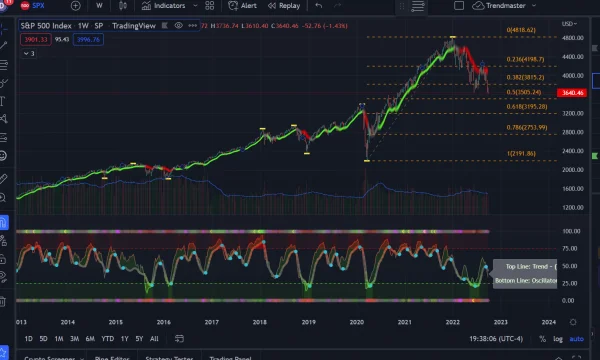Select the brush drawing tool
Screen dimensions: 600x360
coord(3,83)
